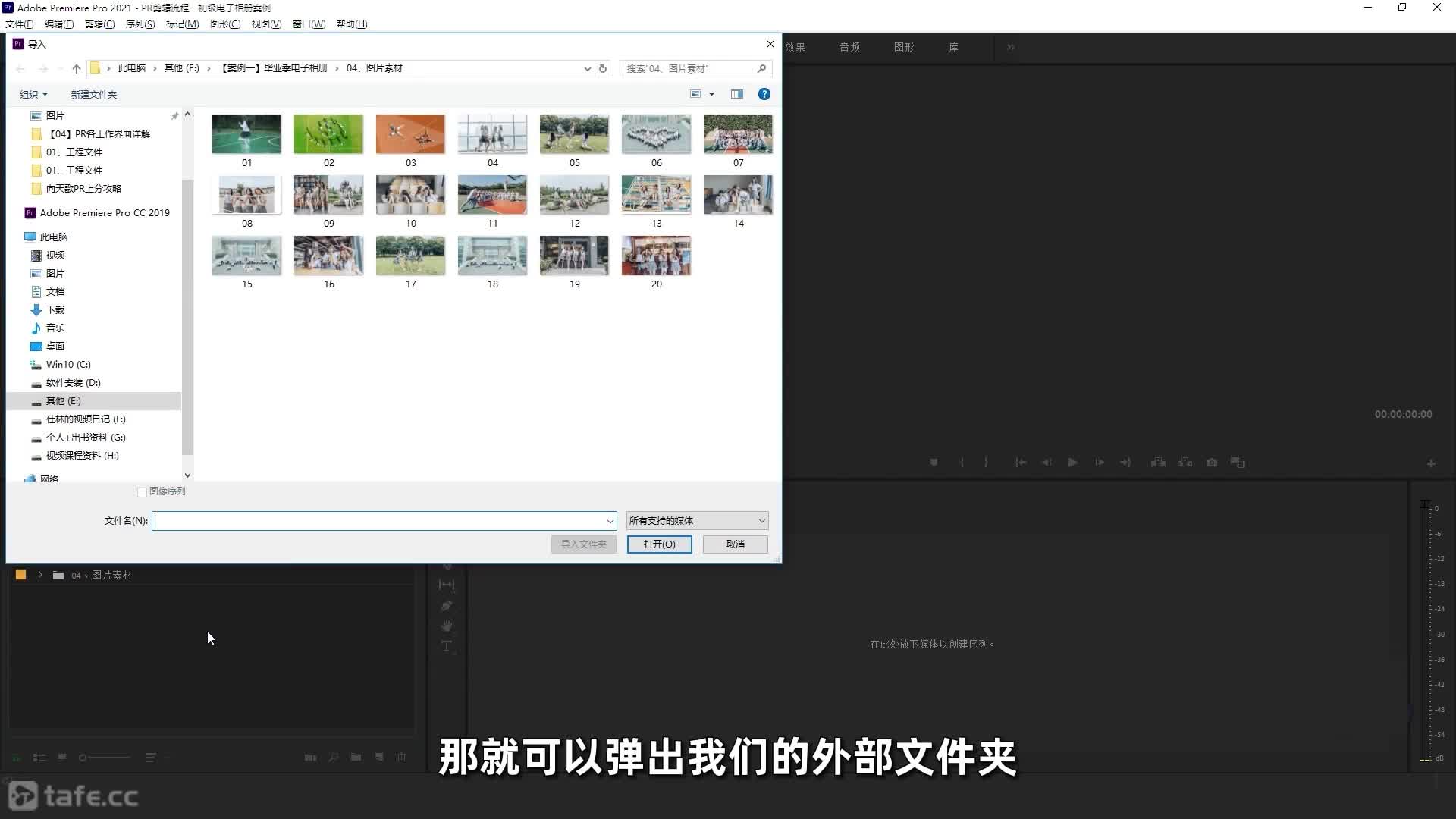
Task: Select 软件安装 (D:) drive in tree
Action: point(73,383)
